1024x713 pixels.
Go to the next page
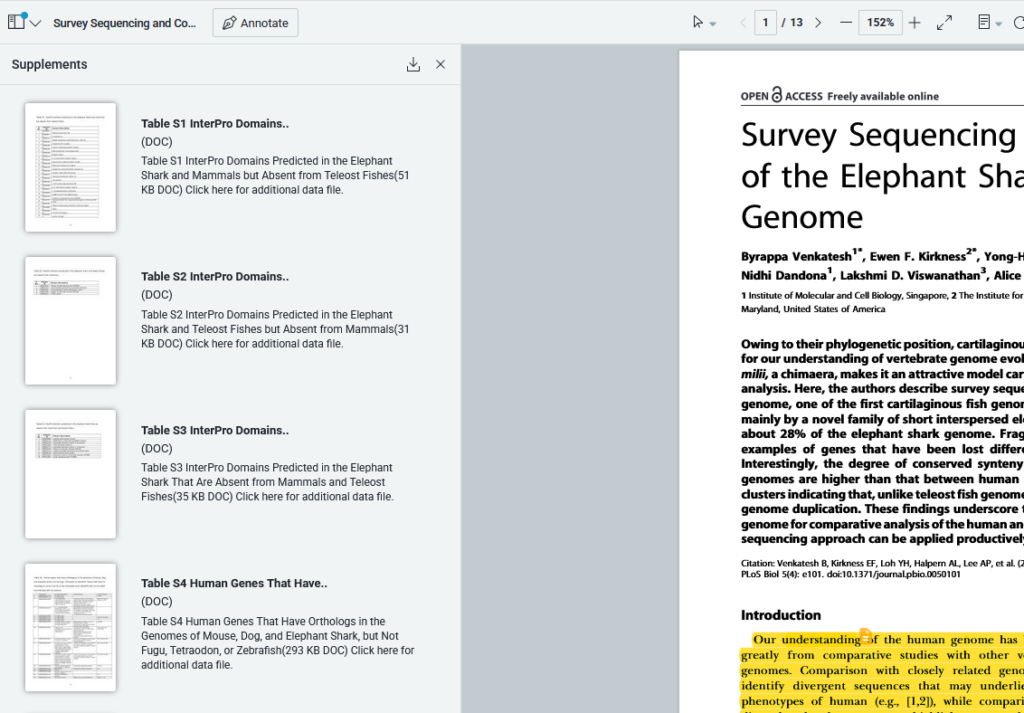click(818, 23)
